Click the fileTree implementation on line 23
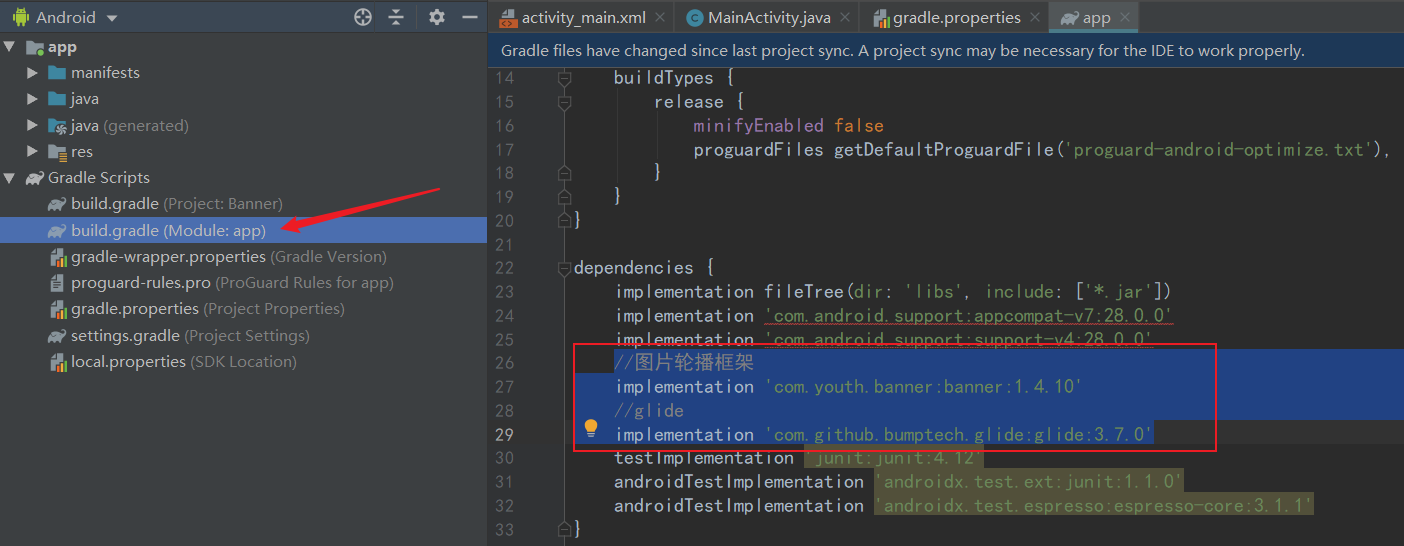Viewport: 1404px width, 546px height. tap(893, 291)
